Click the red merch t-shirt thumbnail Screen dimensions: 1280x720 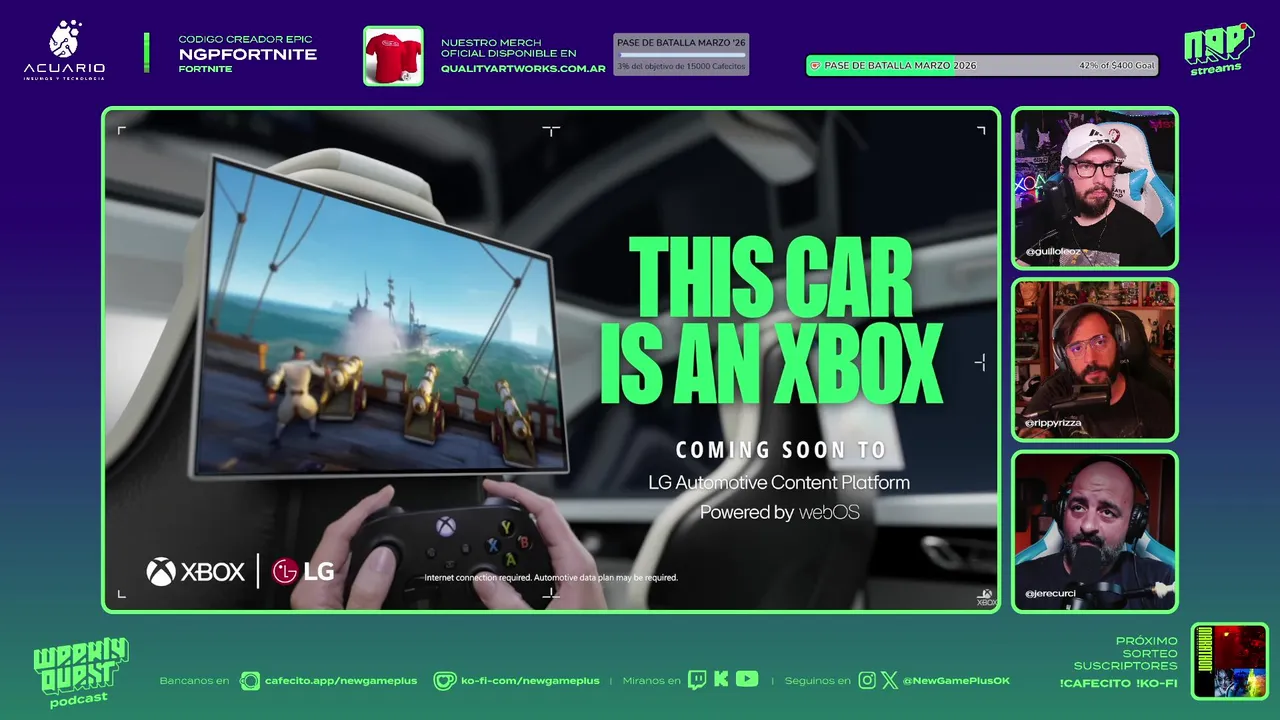393,56
